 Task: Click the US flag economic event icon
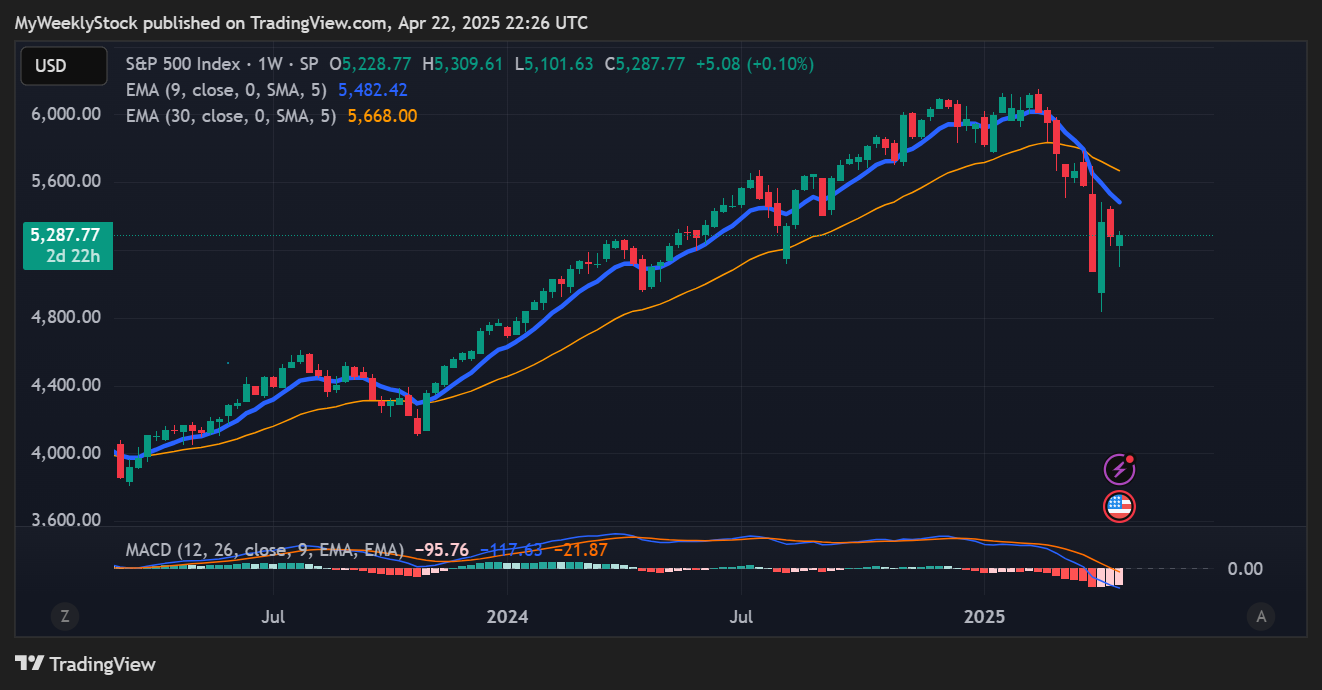click(x=1119, y=506)
